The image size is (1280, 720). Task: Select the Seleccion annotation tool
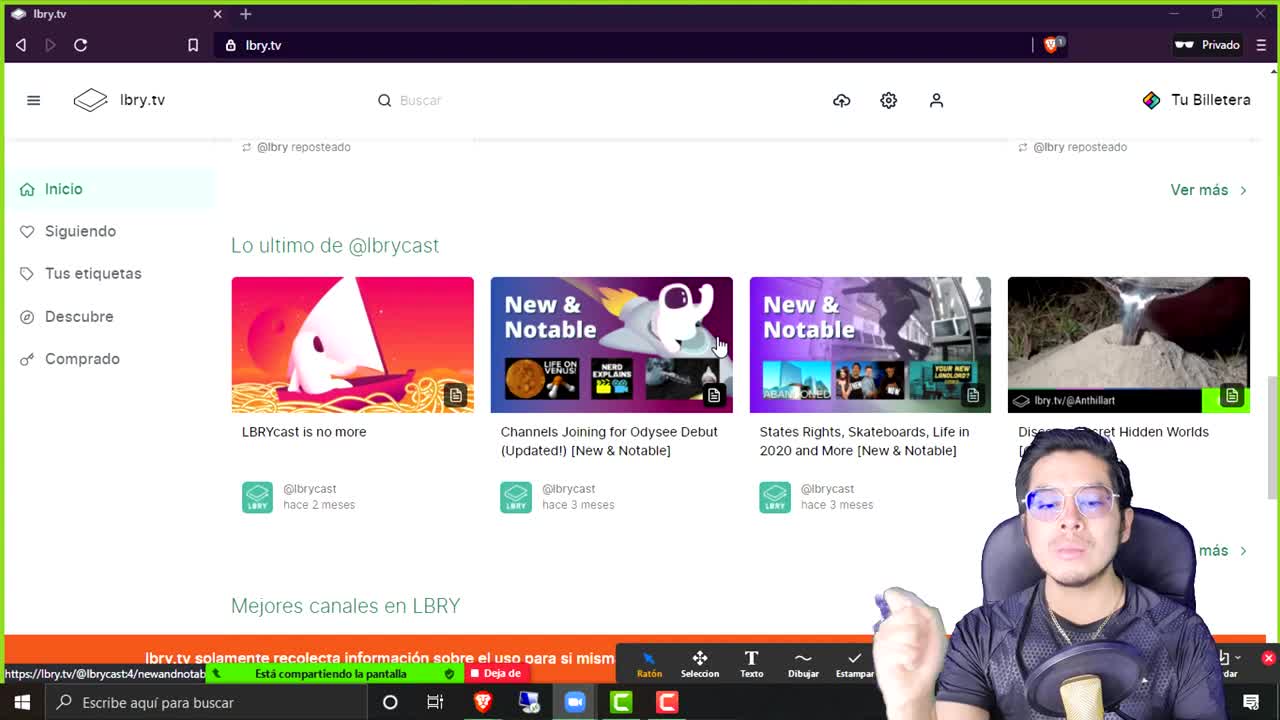[700, 663]
